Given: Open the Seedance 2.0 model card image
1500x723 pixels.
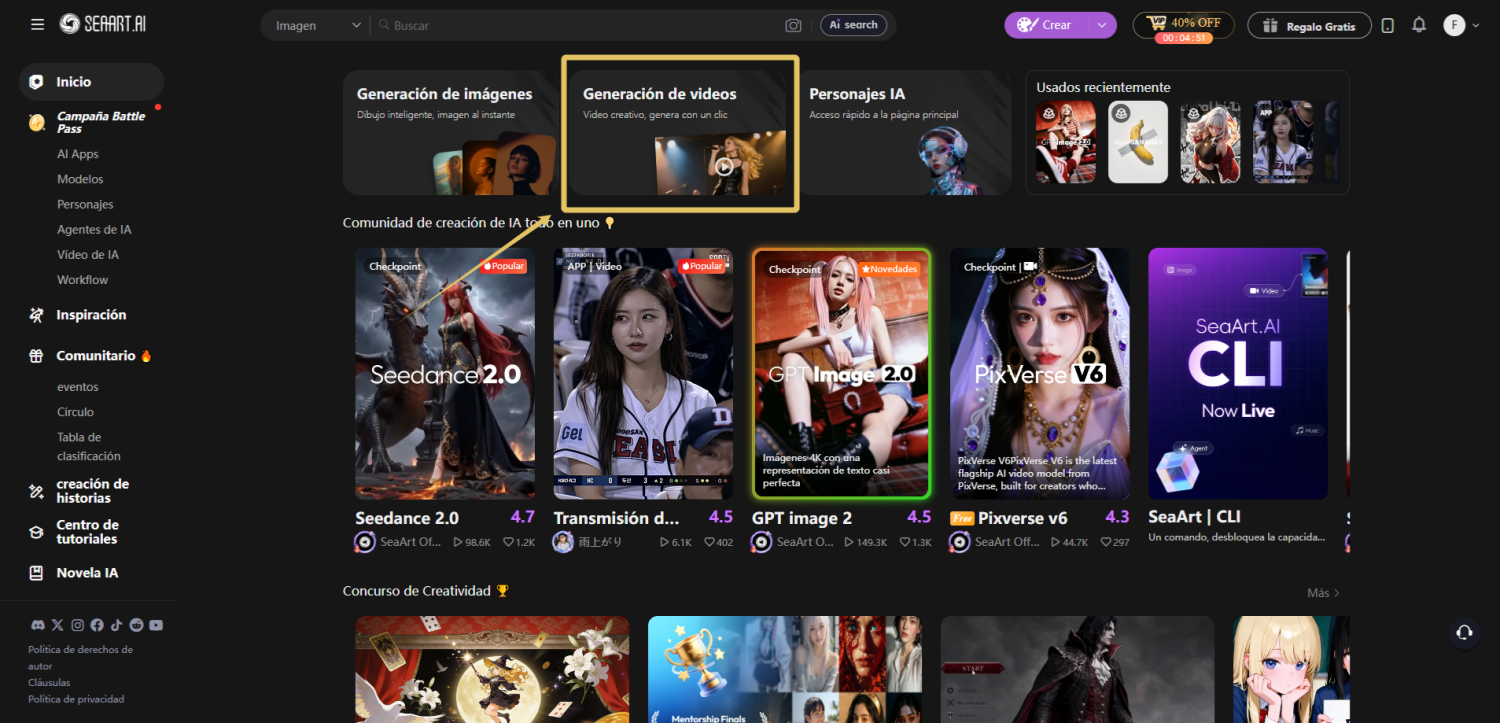Looking at the screenshot, I should [445, 374].
